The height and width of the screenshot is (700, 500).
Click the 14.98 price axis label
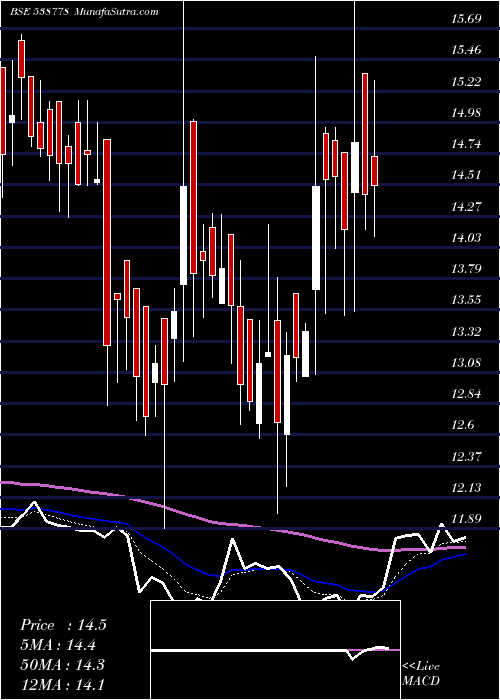point(467,112)
